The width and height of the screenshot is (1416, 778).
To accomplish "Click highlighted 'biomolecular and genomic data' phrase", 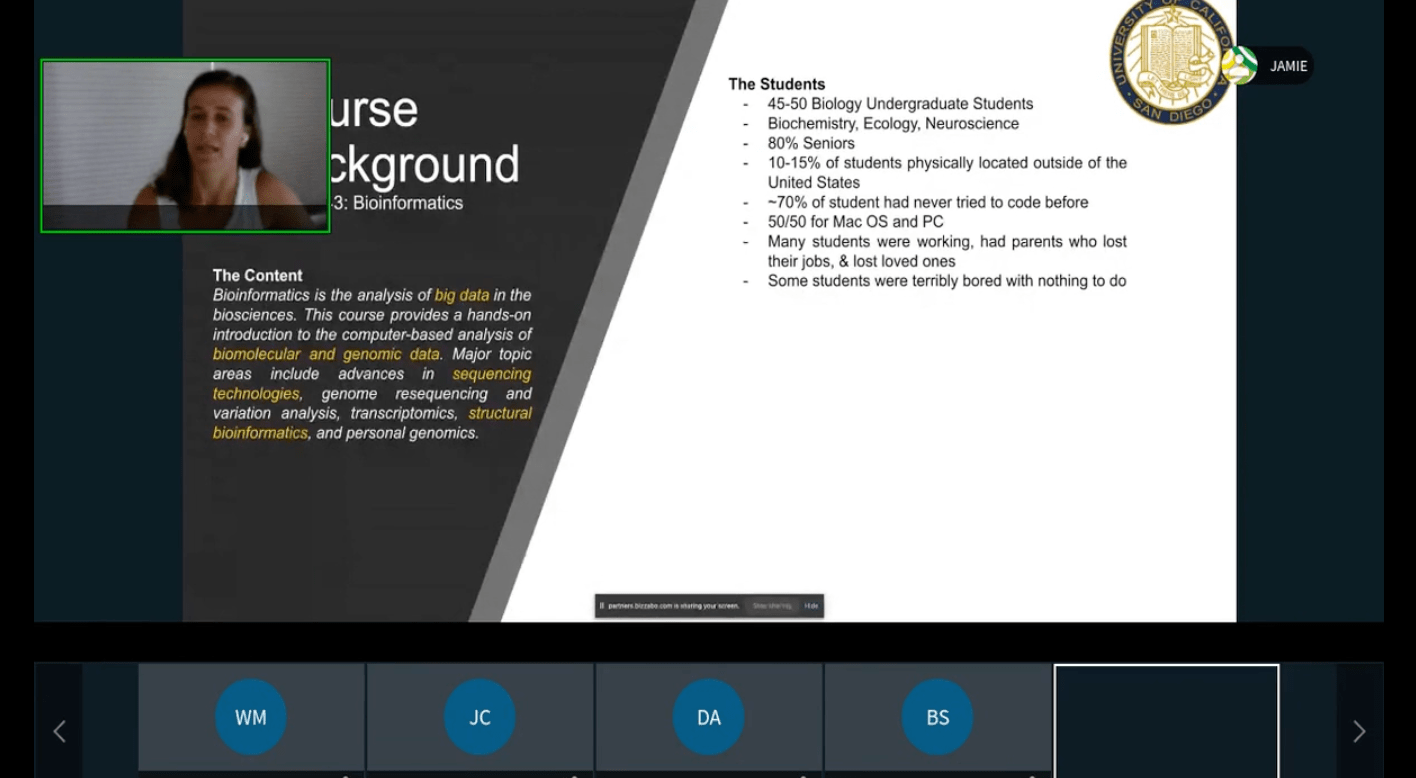I will click(x=326, y=354).
